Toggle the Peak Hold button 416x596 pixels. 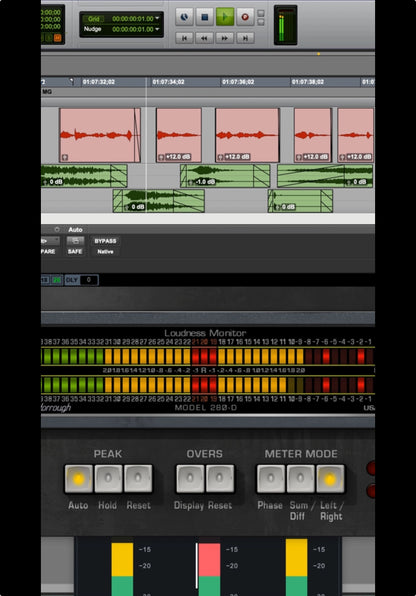click(108, 479)
